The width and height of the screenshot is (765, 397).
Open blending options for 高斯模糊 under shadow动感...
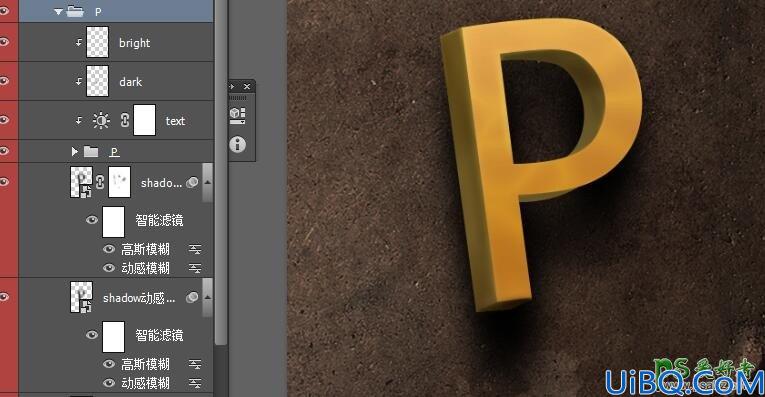195,364
